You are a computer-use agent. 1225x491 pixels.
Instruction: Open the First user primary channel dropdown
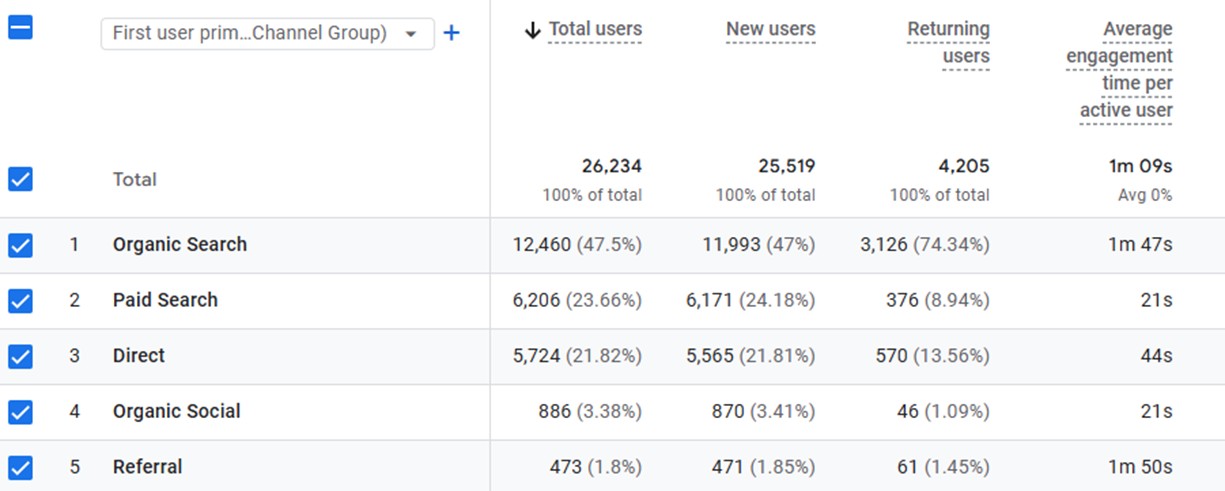coord(250,33)
